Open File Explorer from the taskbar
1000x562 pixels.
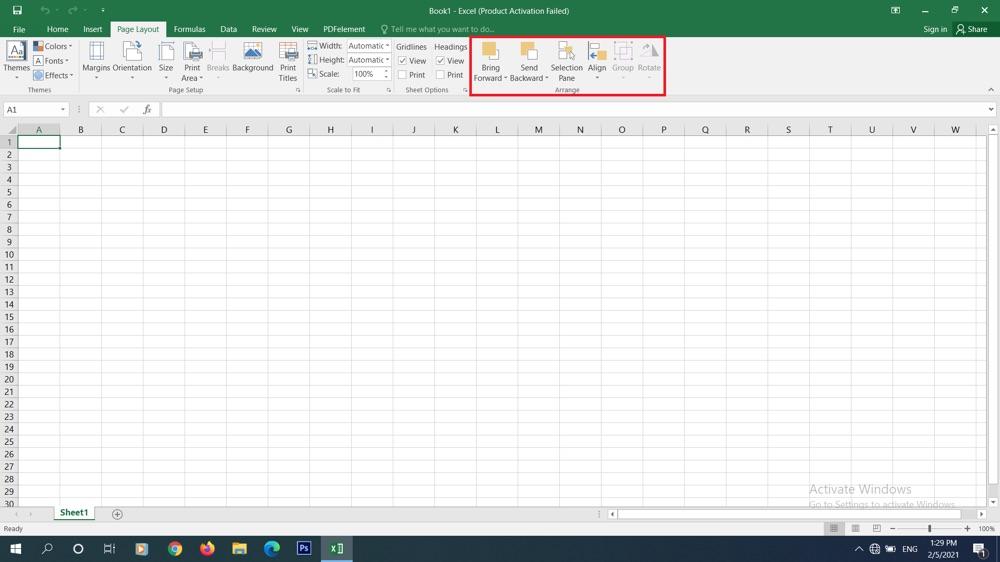click(x=240, y=549)
